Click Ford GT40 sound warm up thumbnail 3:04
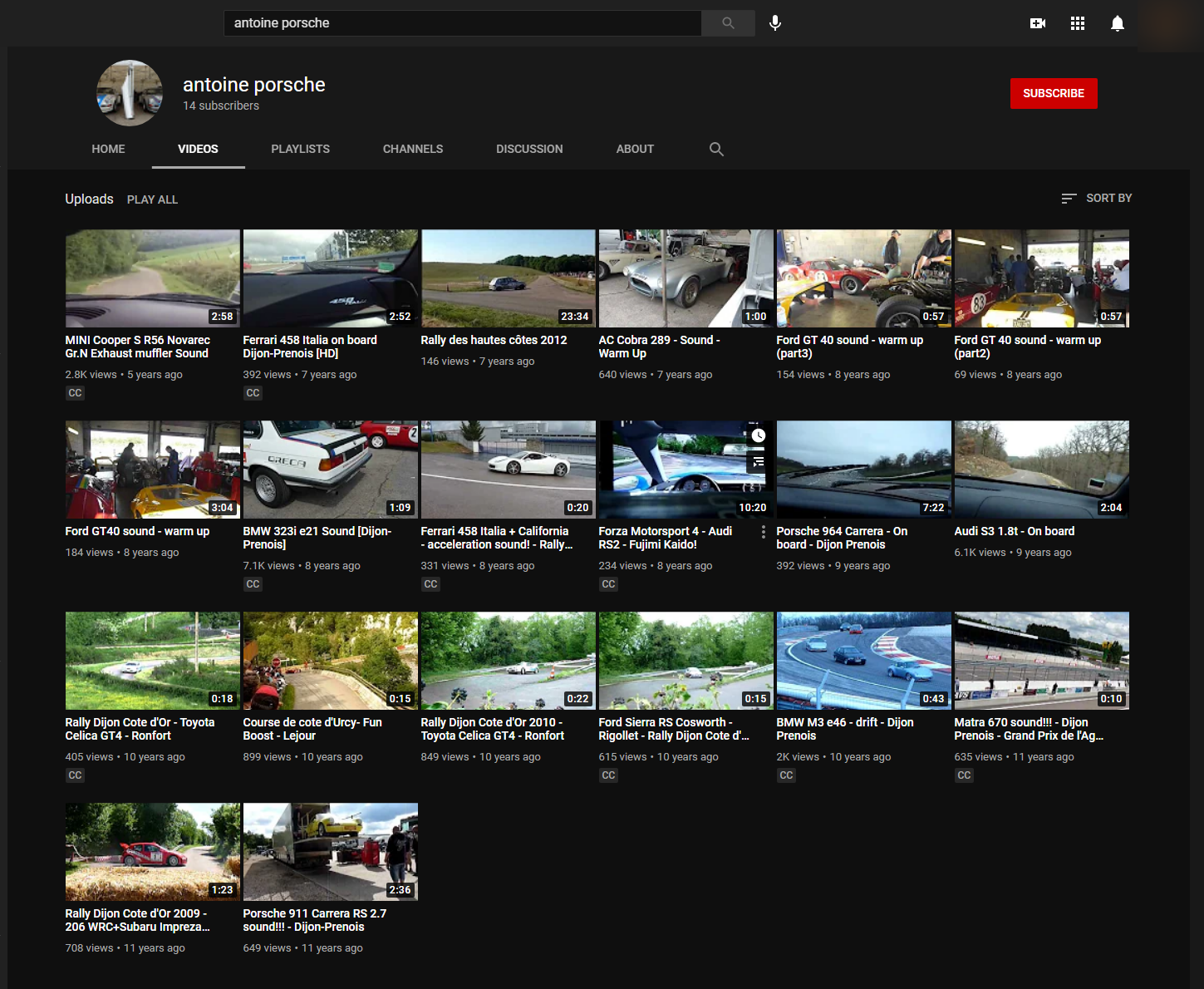 tap(153, 470)
